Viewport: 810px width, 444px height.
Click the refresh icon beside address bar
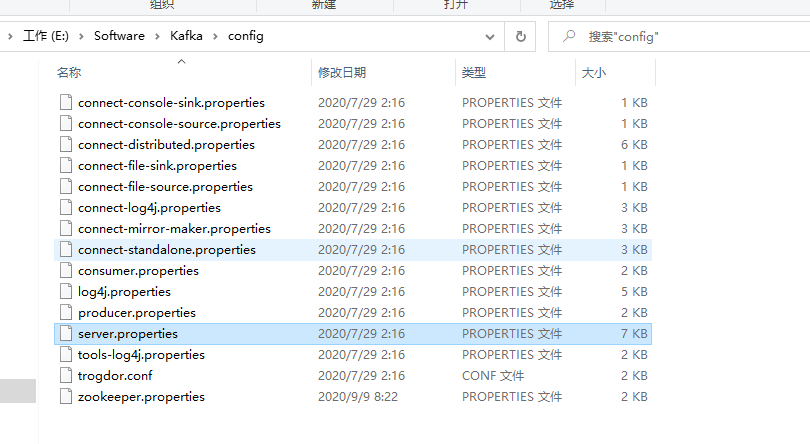521,36
